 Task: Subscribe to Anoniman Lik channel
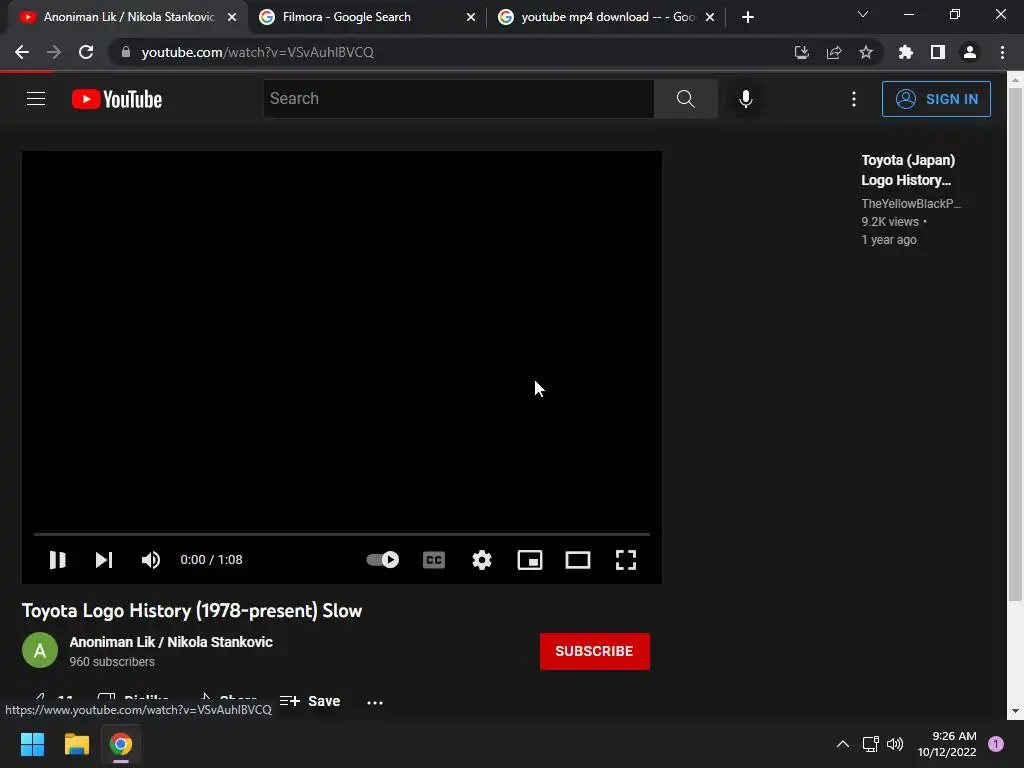(x=594, y=651)
